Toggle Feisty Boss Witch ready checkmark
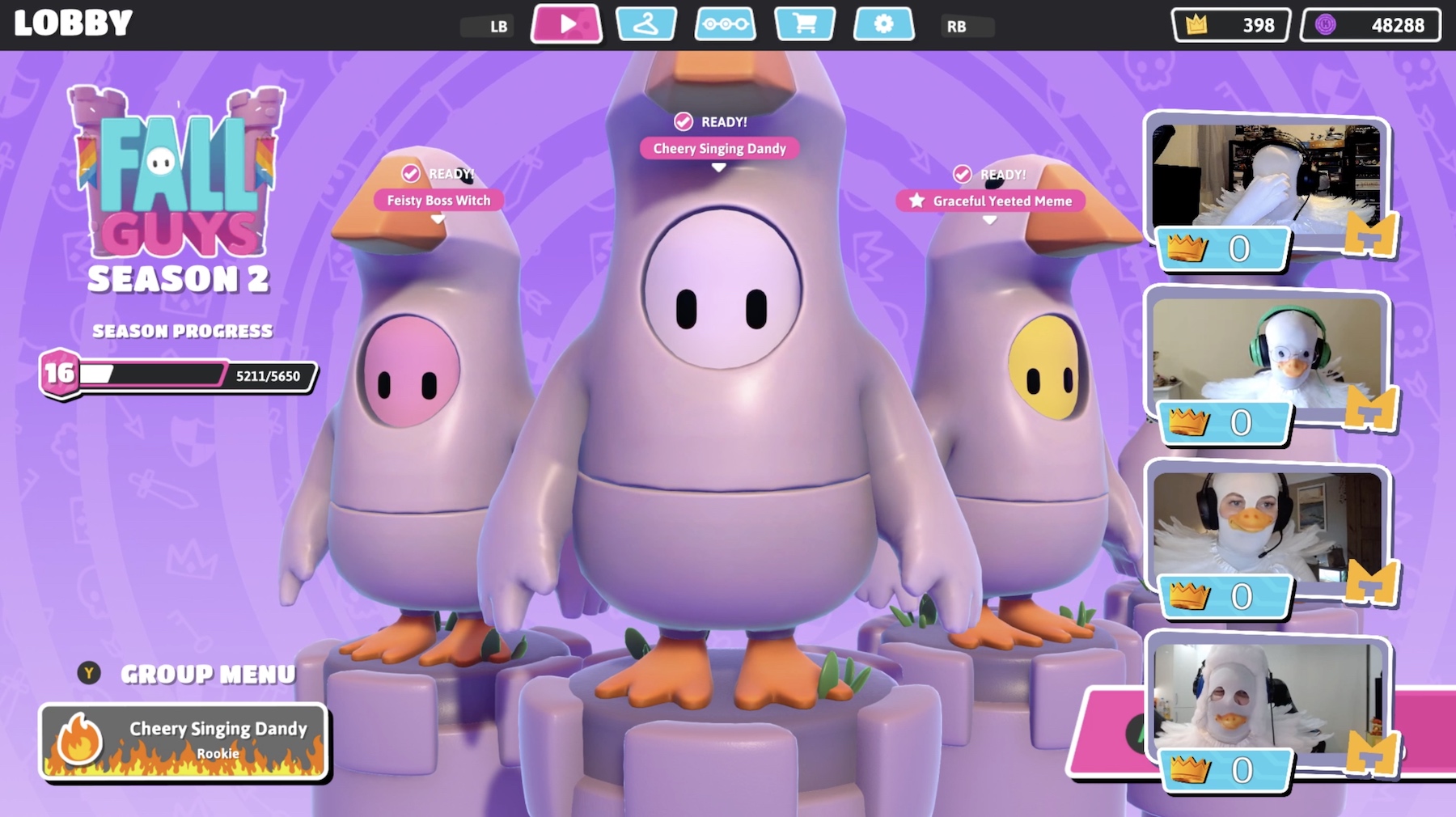 point(411,173)
